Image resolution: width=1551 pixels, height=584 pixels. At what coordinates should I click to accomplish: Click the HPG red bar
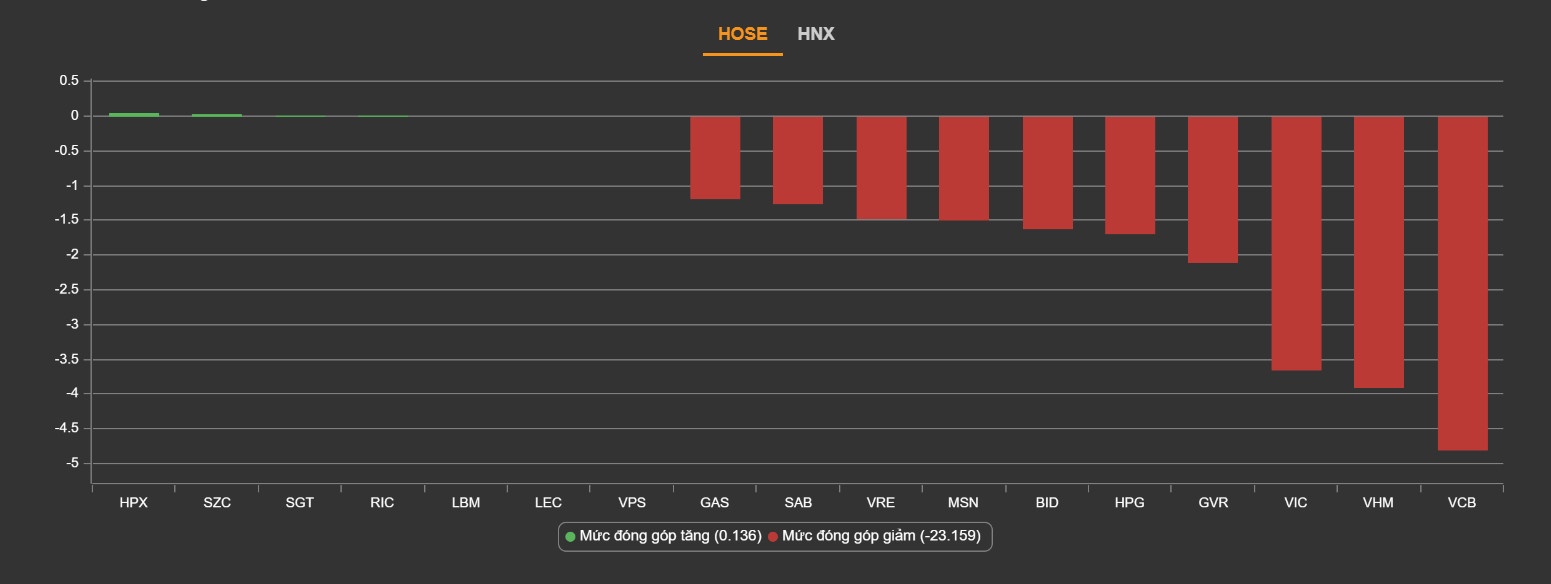tap(1130, 175)
